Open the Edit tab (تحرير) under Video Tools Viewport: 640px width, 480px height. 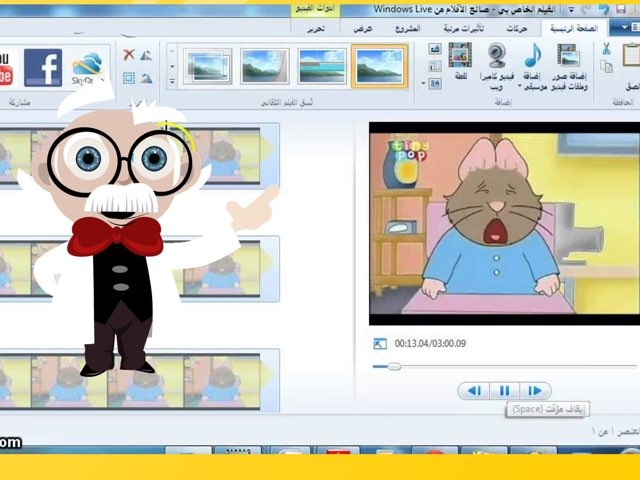click(316, 29)
